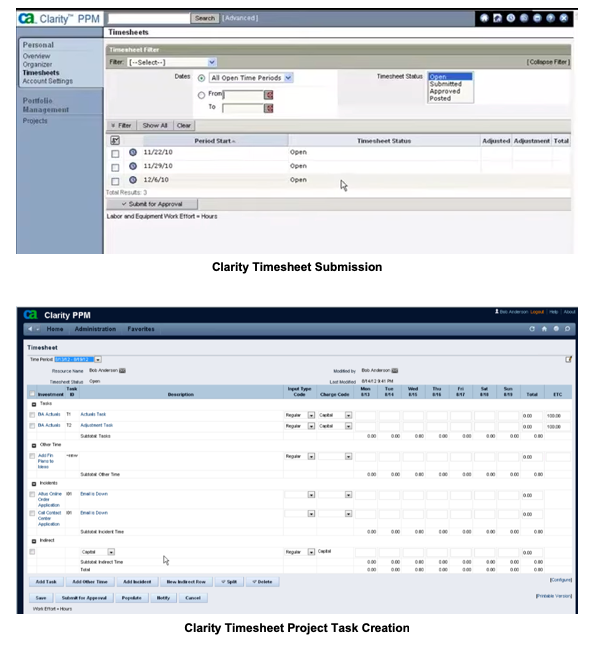Open Projects under Portfolio Management
This screenshot has height=646, width=600.
35,121
